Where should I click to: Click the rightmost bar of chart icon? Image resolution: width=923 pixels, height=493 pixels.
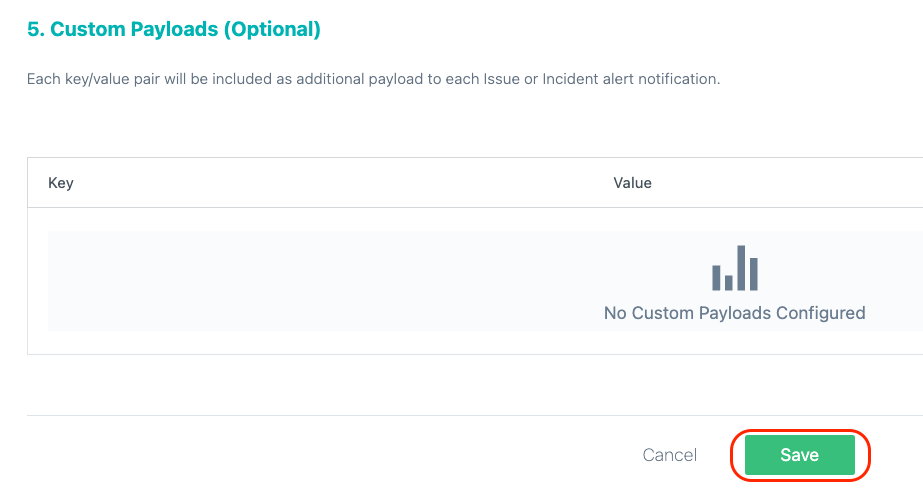coord(754,274)
